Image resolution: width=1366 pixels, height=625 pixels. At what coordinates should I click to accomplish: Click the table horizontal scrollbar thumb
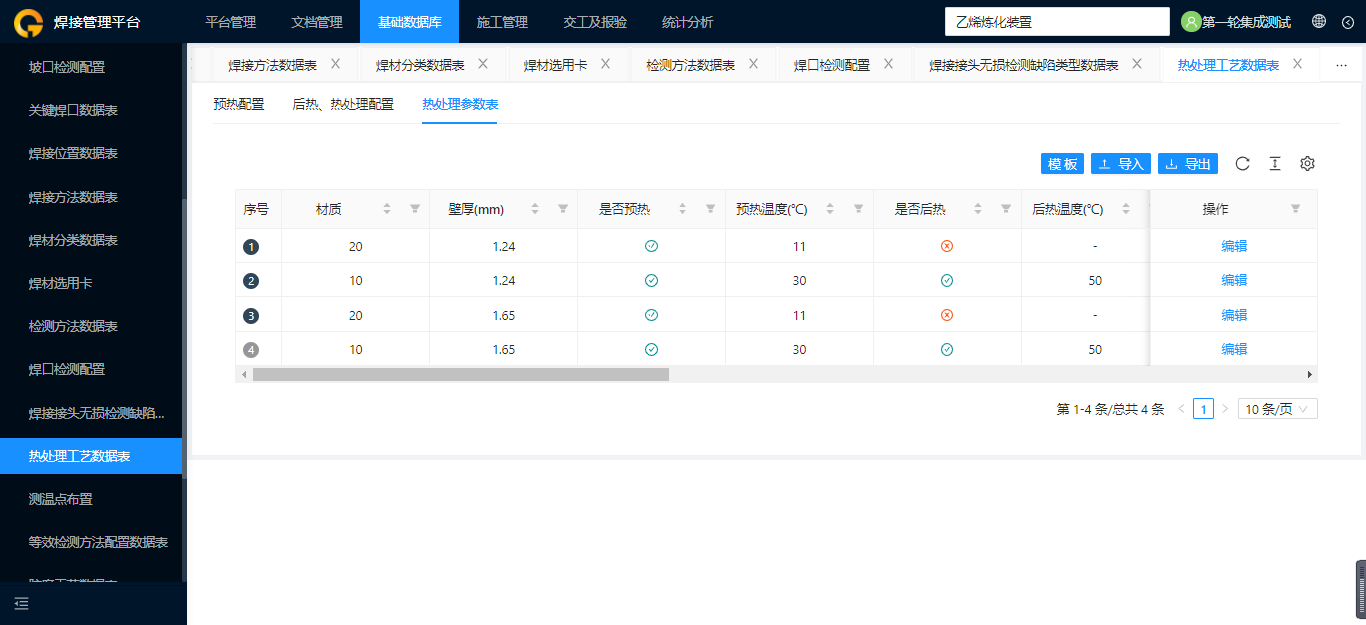(461, 374)
